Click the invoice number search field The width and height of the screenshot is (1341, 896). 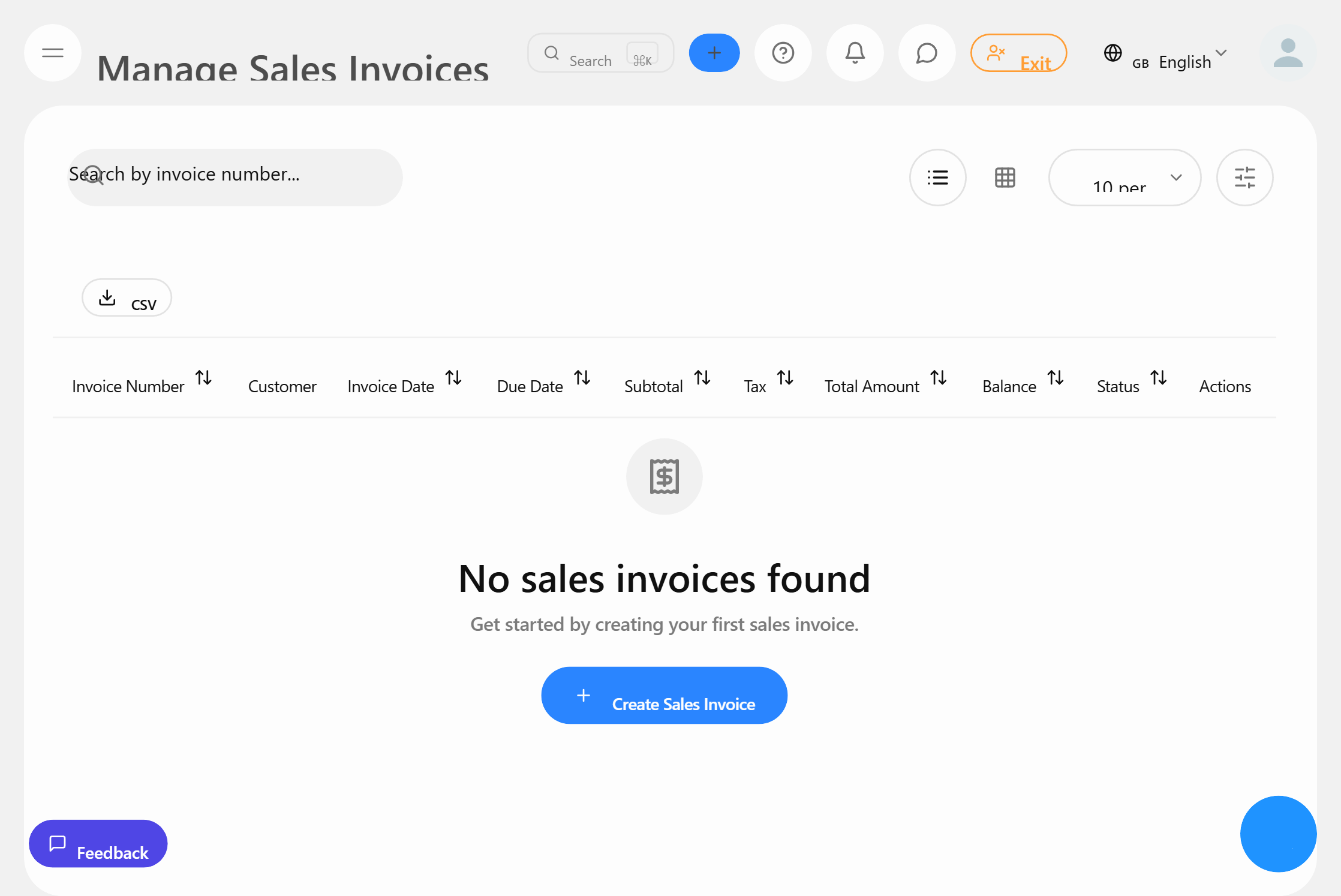point(234,176)
